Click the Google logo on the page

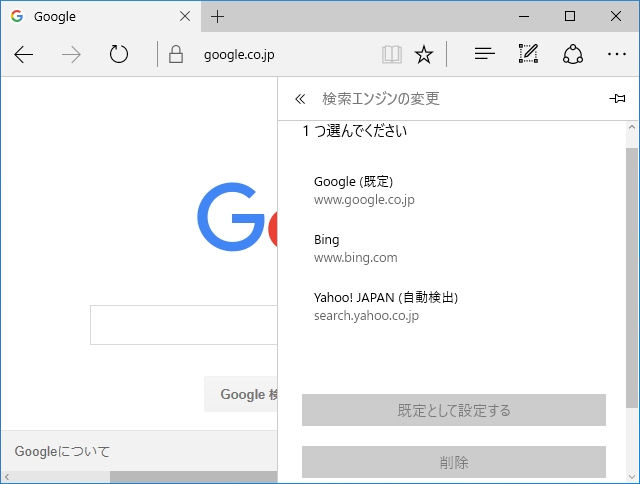237,217
